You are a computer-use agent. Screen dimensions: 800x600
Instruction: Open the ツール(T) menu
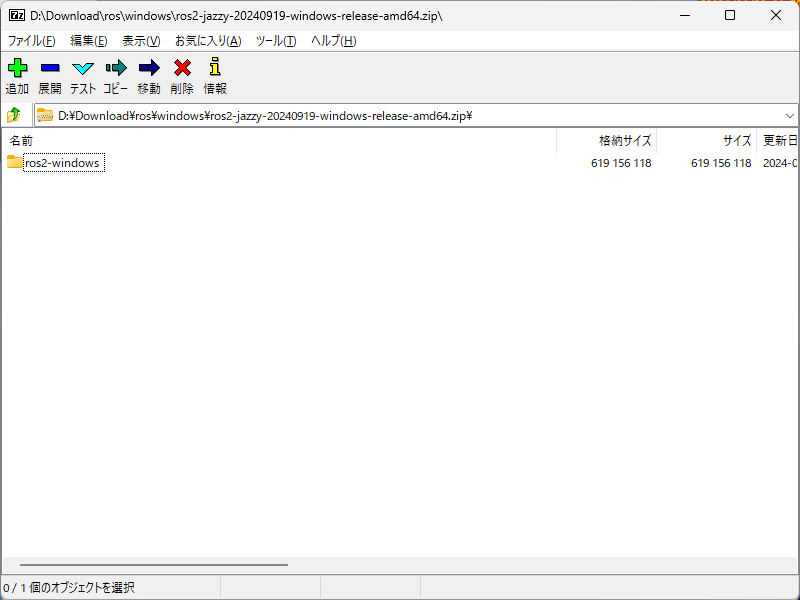[276, 41]
